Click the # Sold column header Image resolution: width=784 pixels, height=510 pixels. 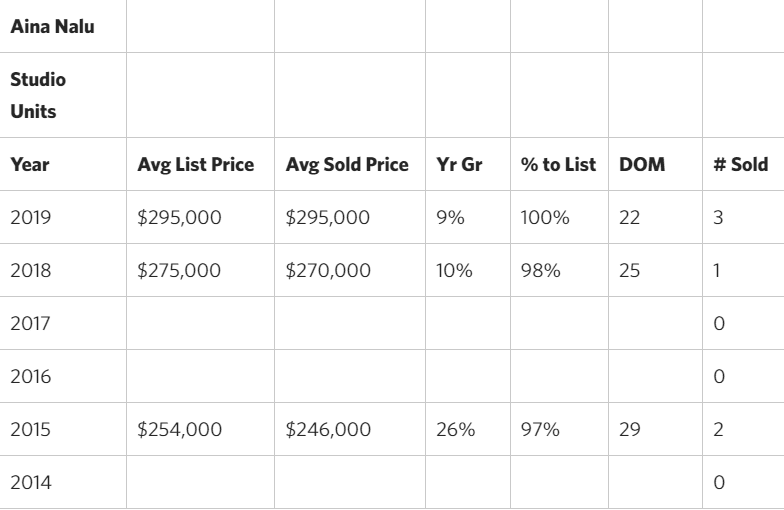click(x=744, y=164)
